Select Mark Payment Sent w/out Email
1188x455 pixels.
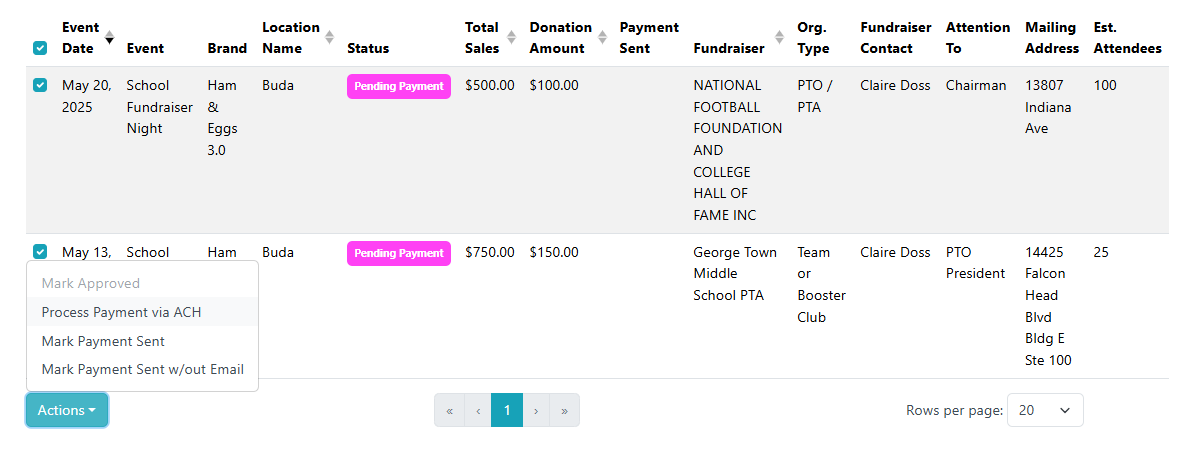[142, 369]
